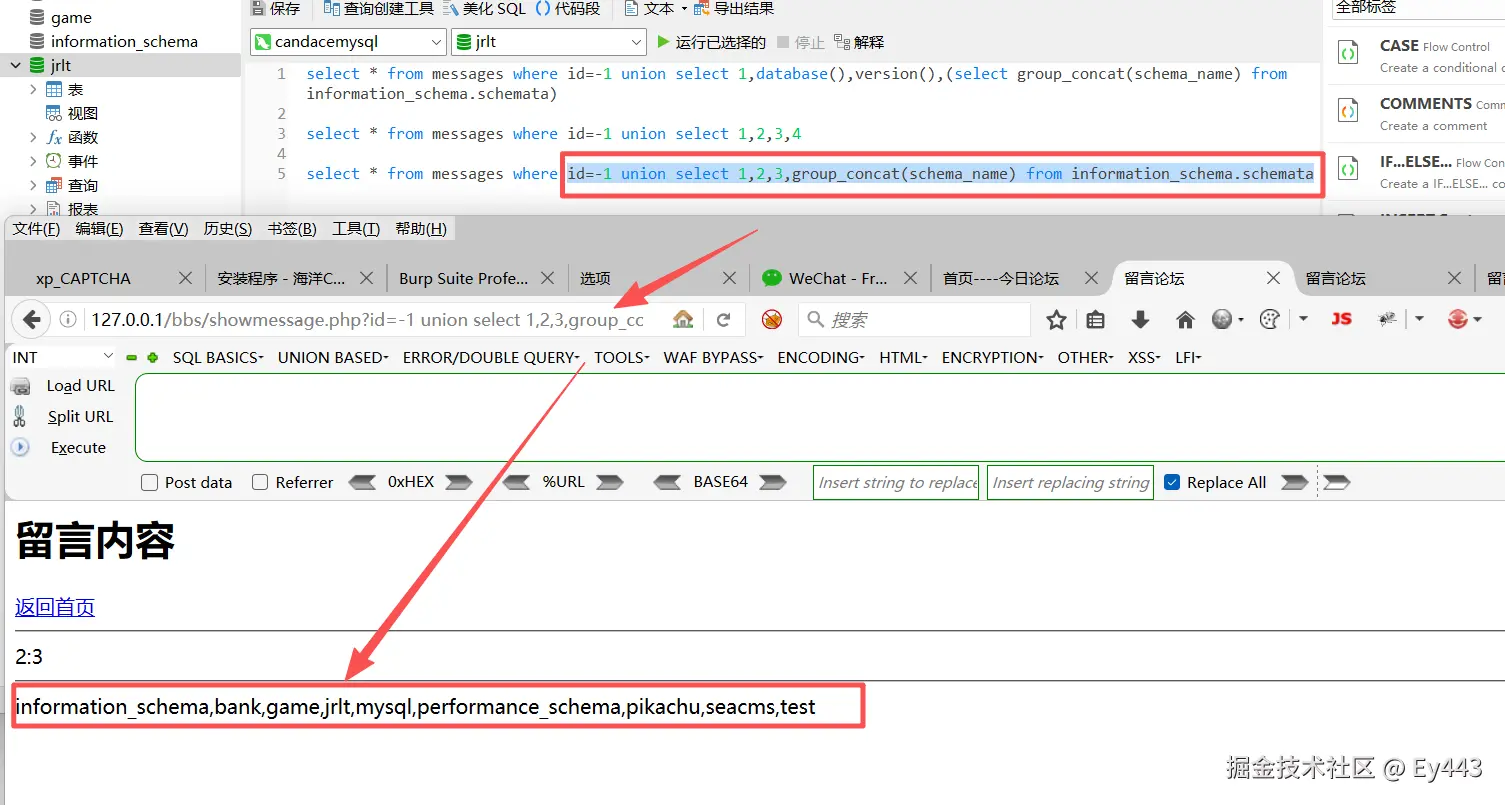This screenshot has height=805, width=1505.
Task: Click the 返回首页 link
Action: [55, 607]
